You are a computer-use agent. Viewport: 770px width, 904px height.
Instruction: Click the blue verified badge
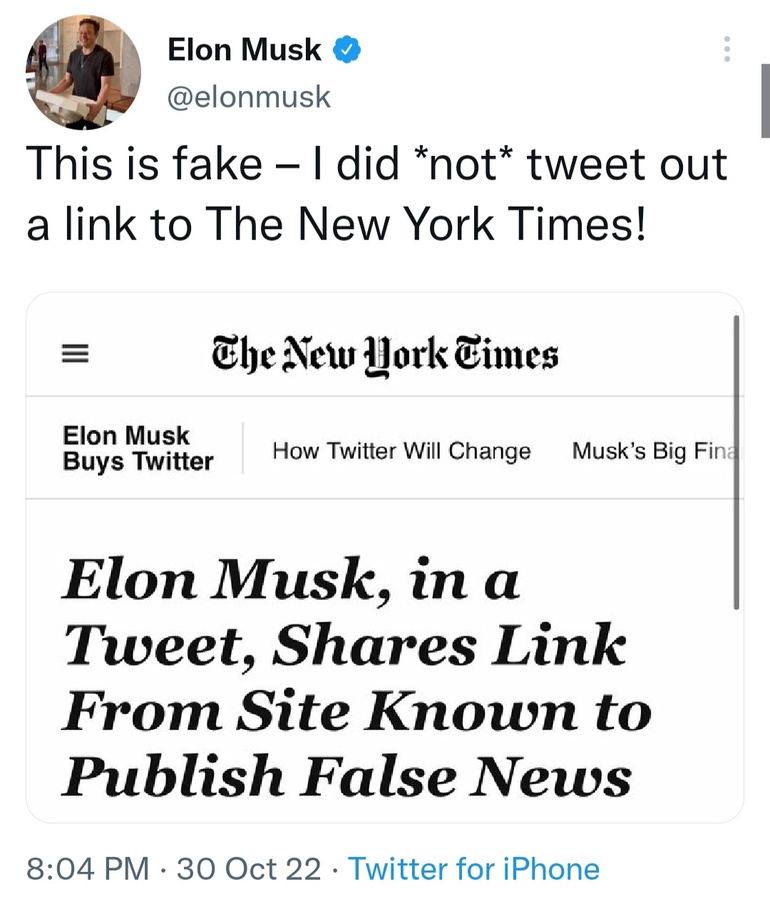tap(347, 49)
